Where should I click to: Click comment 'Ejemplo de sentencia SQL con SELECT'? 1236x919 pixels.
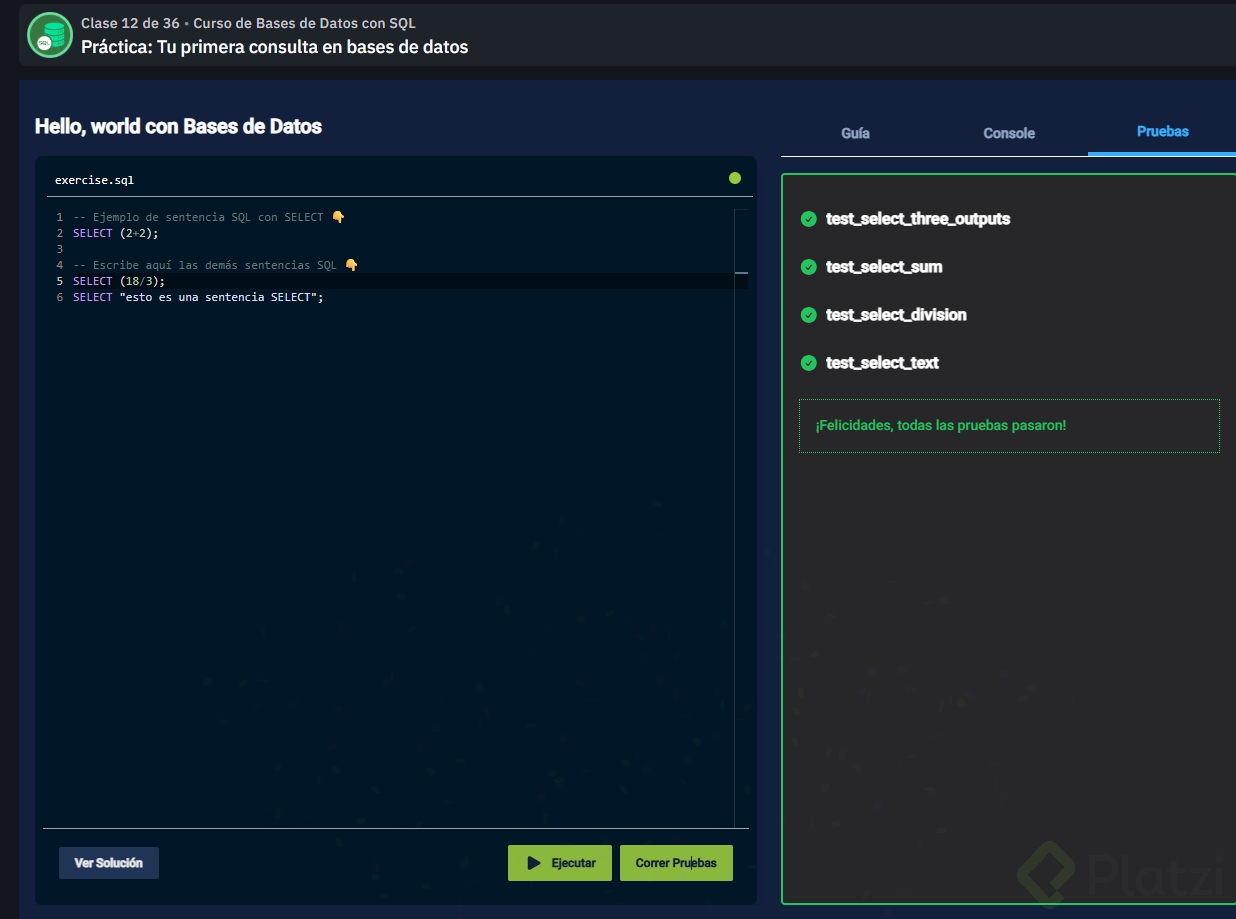point(209,217)
